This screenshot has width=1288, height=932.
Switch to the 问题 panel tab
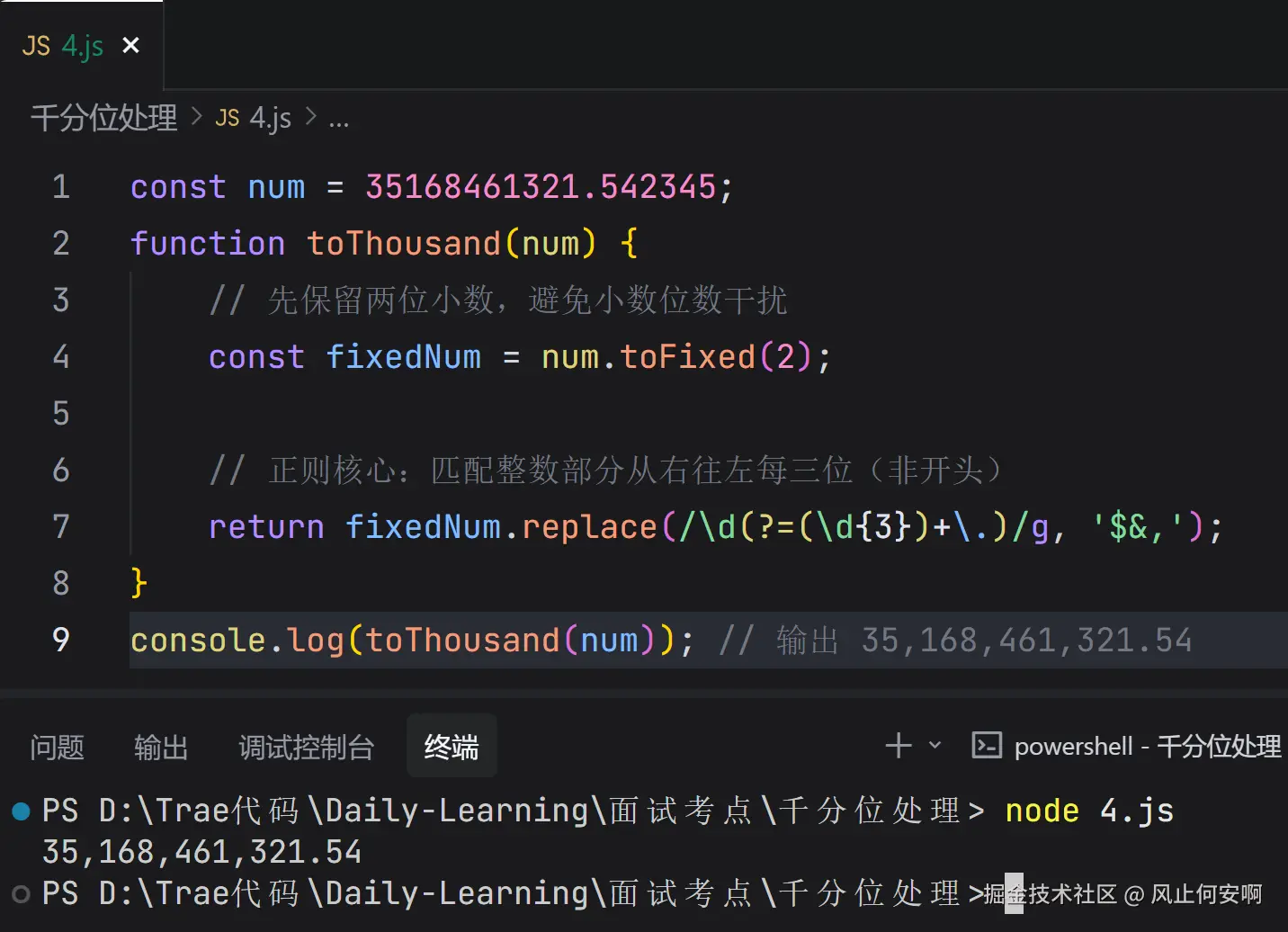coord(57,747)
